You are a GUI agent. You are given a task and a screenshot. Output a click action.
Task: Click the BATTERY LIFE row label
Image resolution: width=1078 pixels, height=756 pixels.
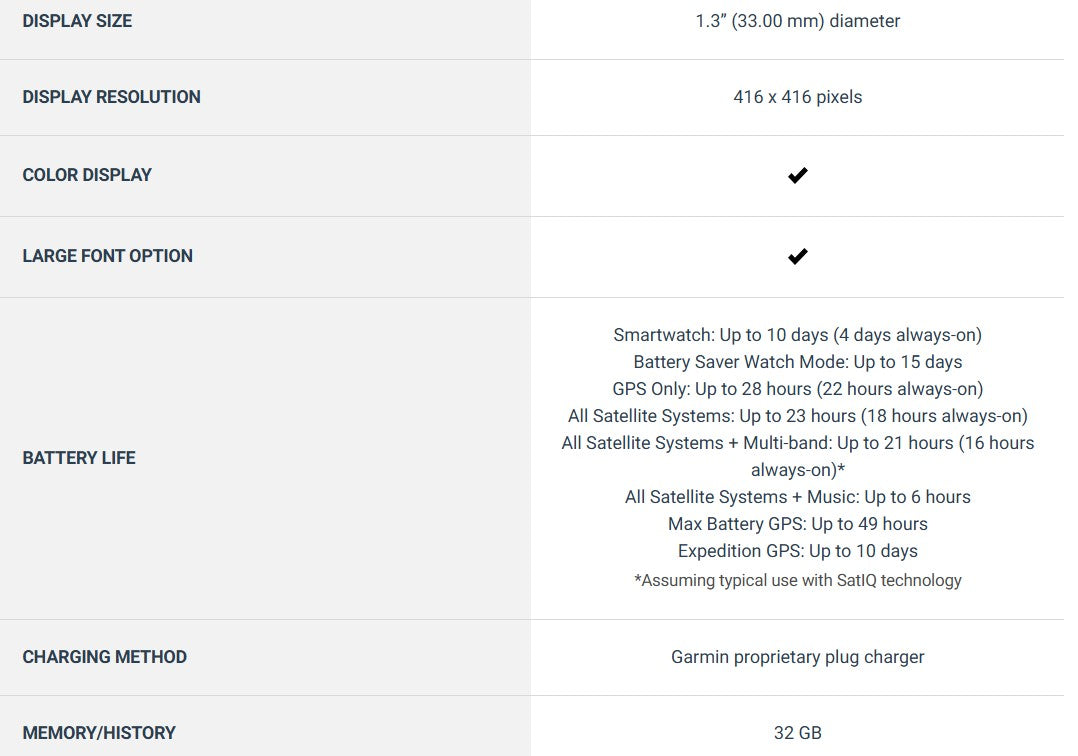pos(79,458)
